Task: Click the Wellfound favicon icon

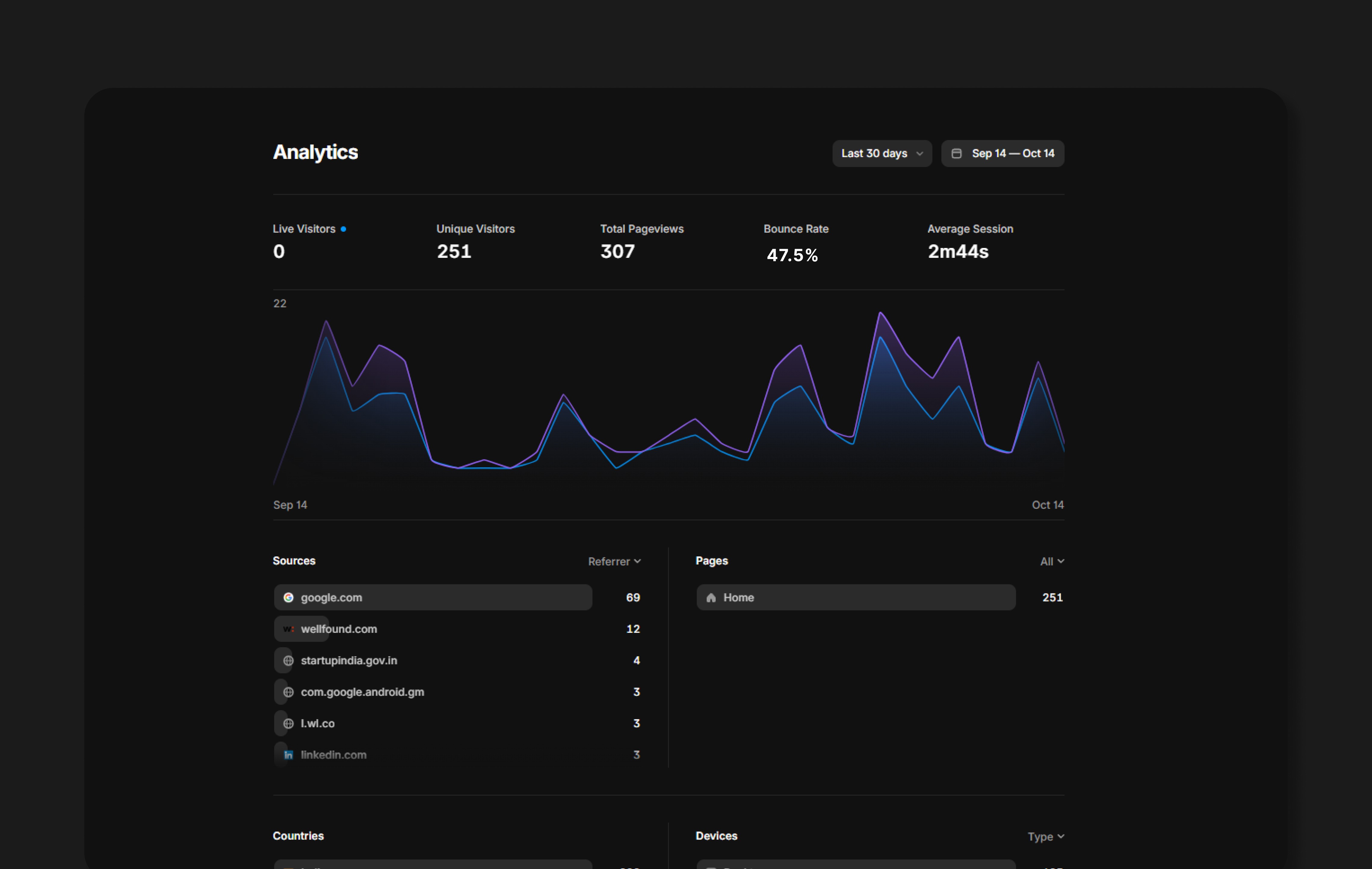Action: pyautogui.click(x=288, y=629)
